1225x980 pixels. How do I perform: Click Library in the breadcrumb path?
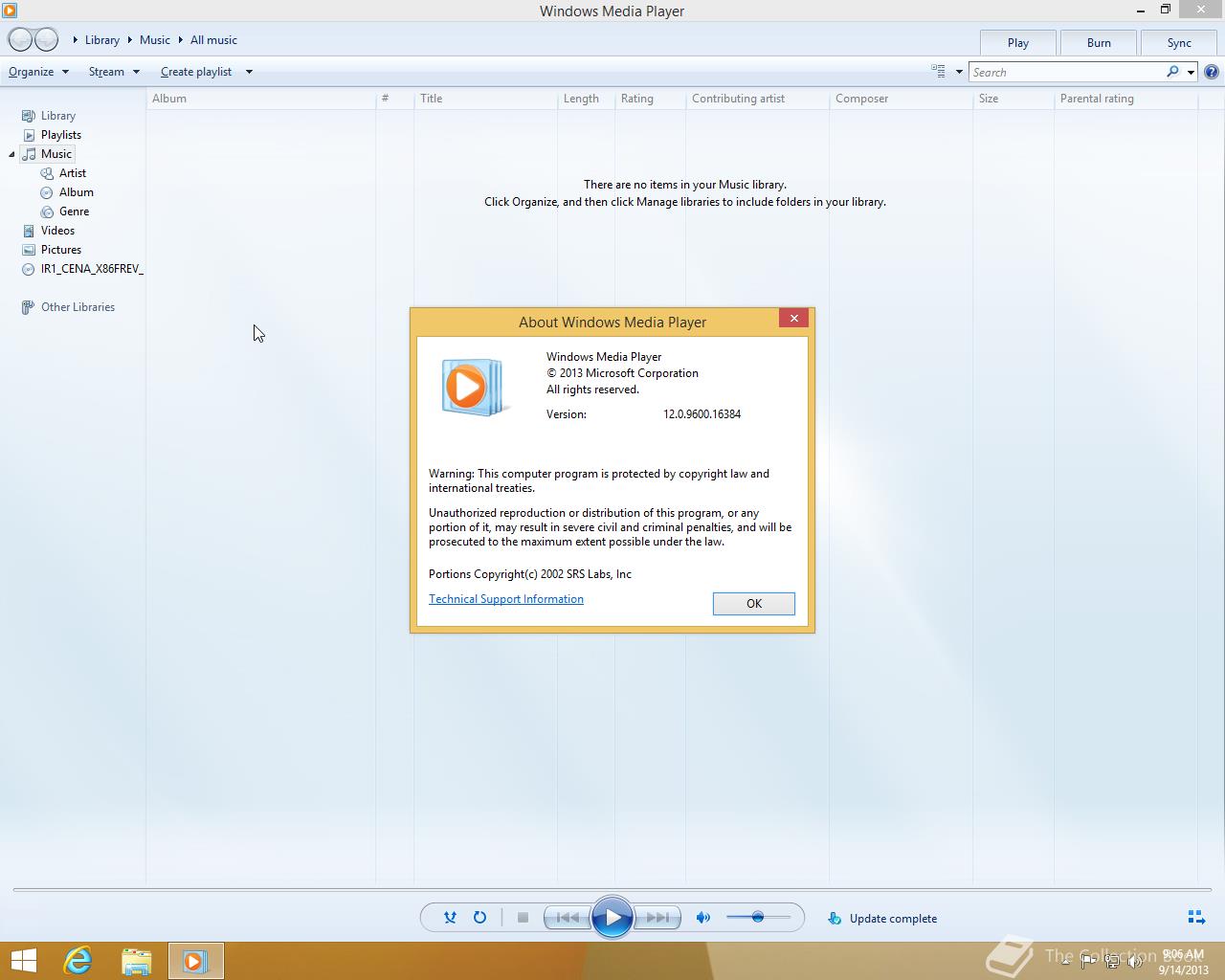[x=102, y=40]
